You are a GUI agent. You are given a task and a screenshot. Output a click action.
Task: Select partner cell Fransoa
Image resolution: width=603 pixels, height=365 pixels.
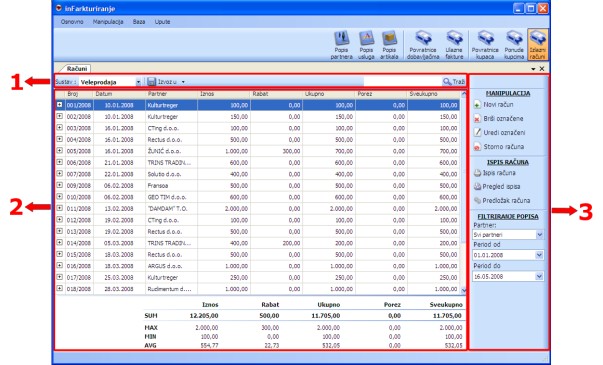click(x=172, y=185)
